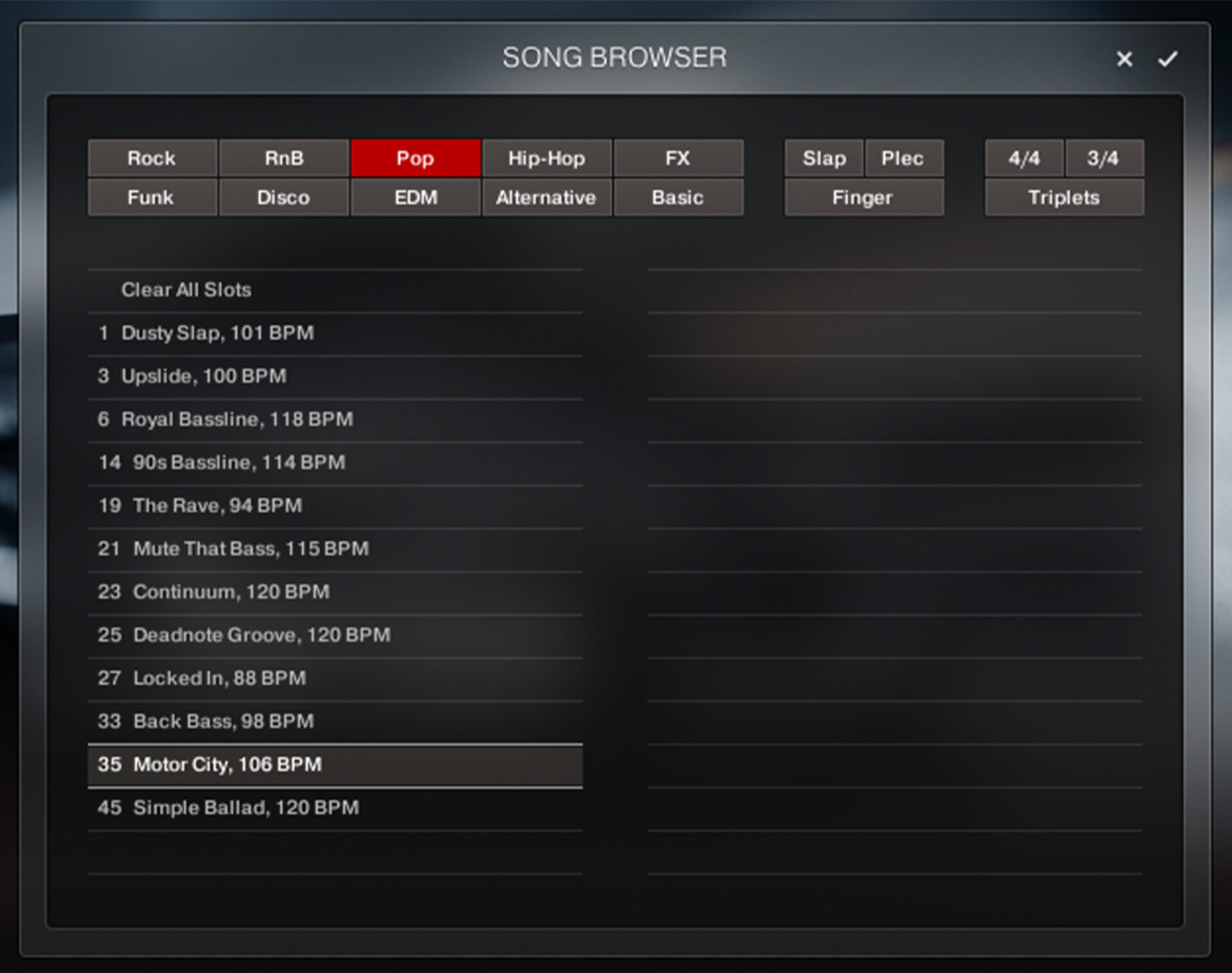Select song Dusty Slap, 101 BPM
Screen dimensions: 1232x973
(217, 333)
